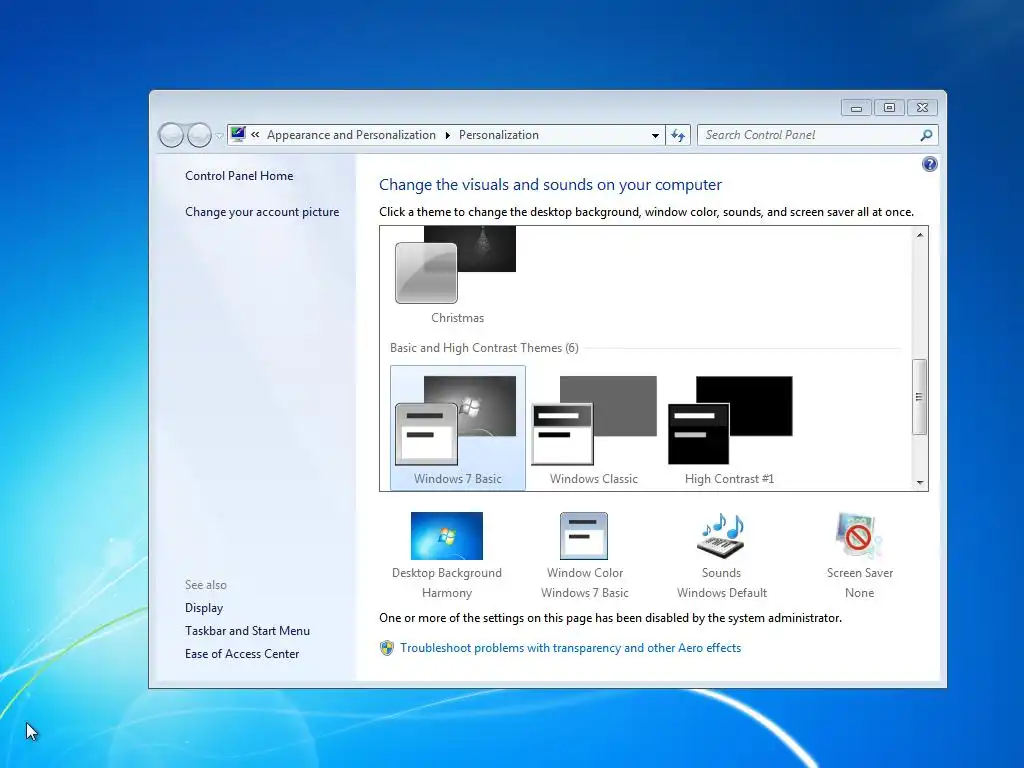
Task: Minimize the Personalization window
Action: [856, 108]
